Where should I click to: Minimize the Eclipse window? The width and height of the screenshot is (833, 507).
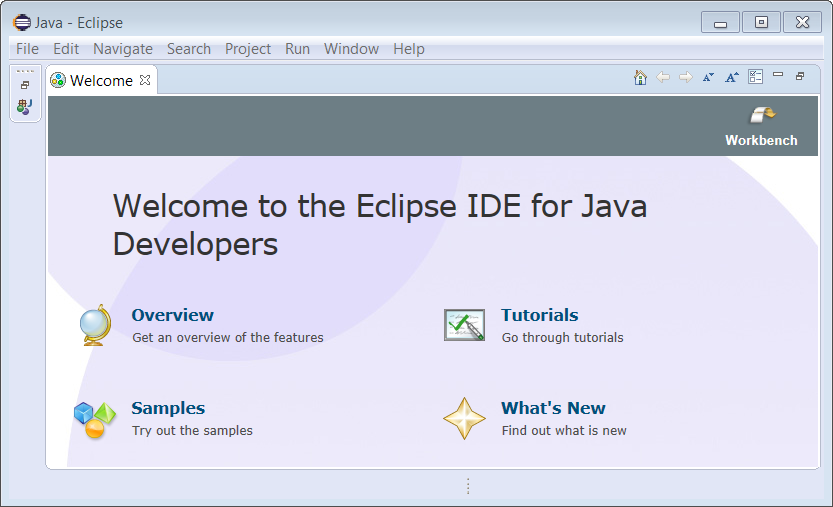tap(720, 22)
